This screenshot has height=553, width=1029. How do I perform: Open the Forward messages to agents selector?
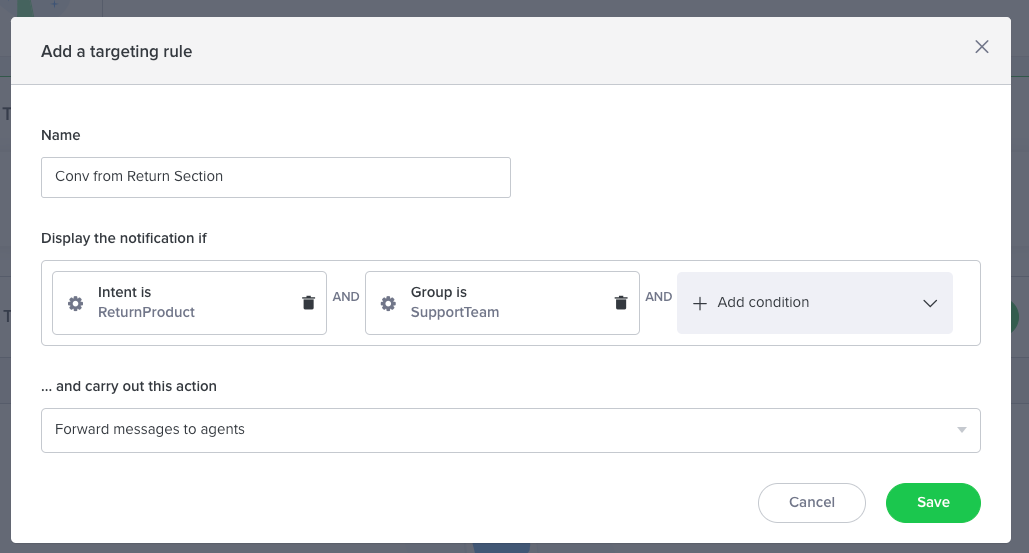(500, 430)
